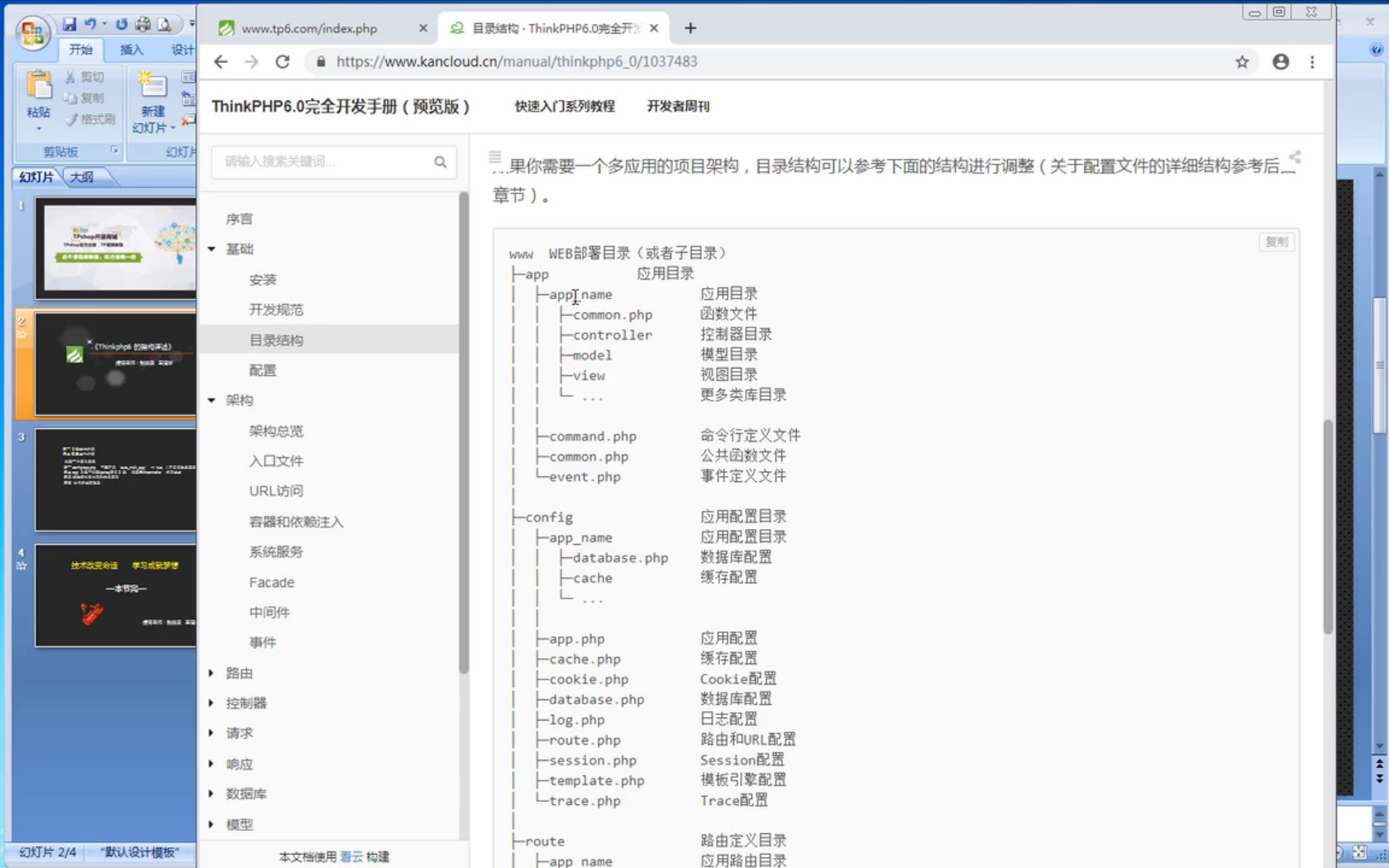Open the 开发规范 page in sidebar

click(x=276, y=309)
